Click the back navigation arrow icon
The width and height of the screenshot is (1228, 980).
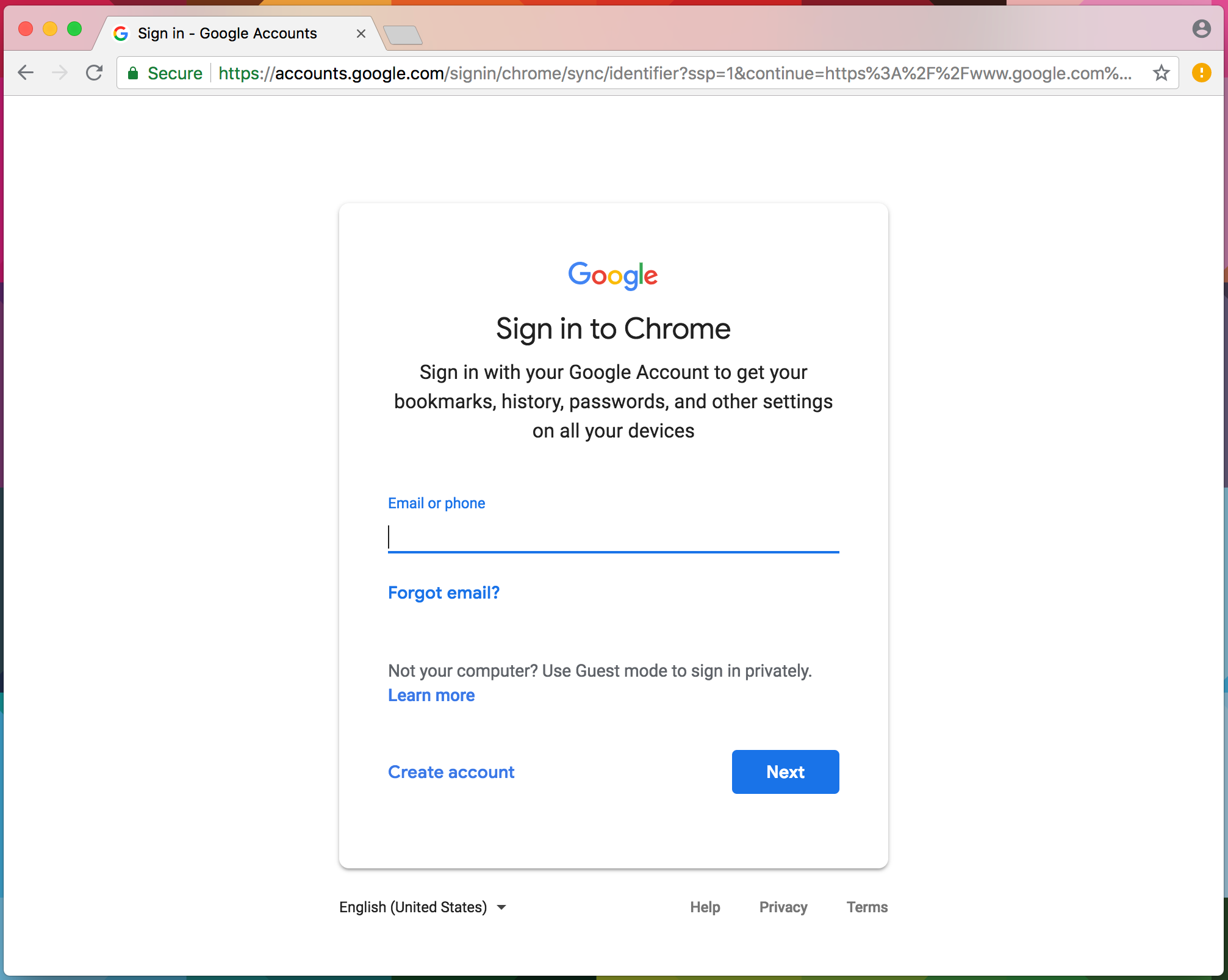[24, 72]
